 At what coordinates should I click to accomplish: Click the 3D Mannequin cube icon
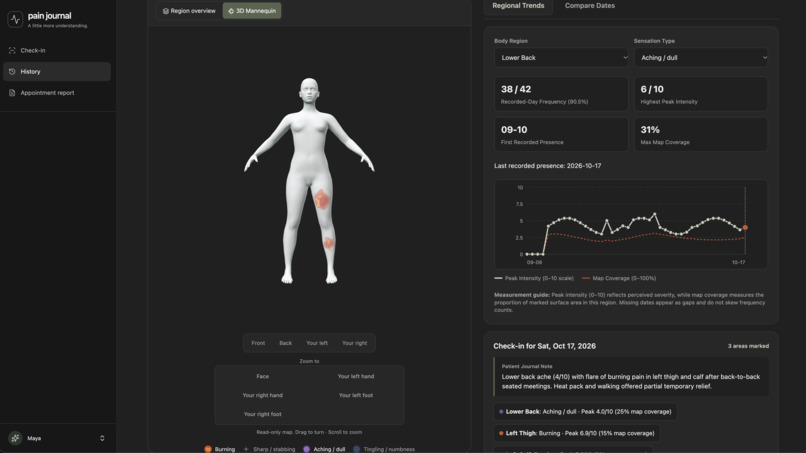[x=231, y=11]
